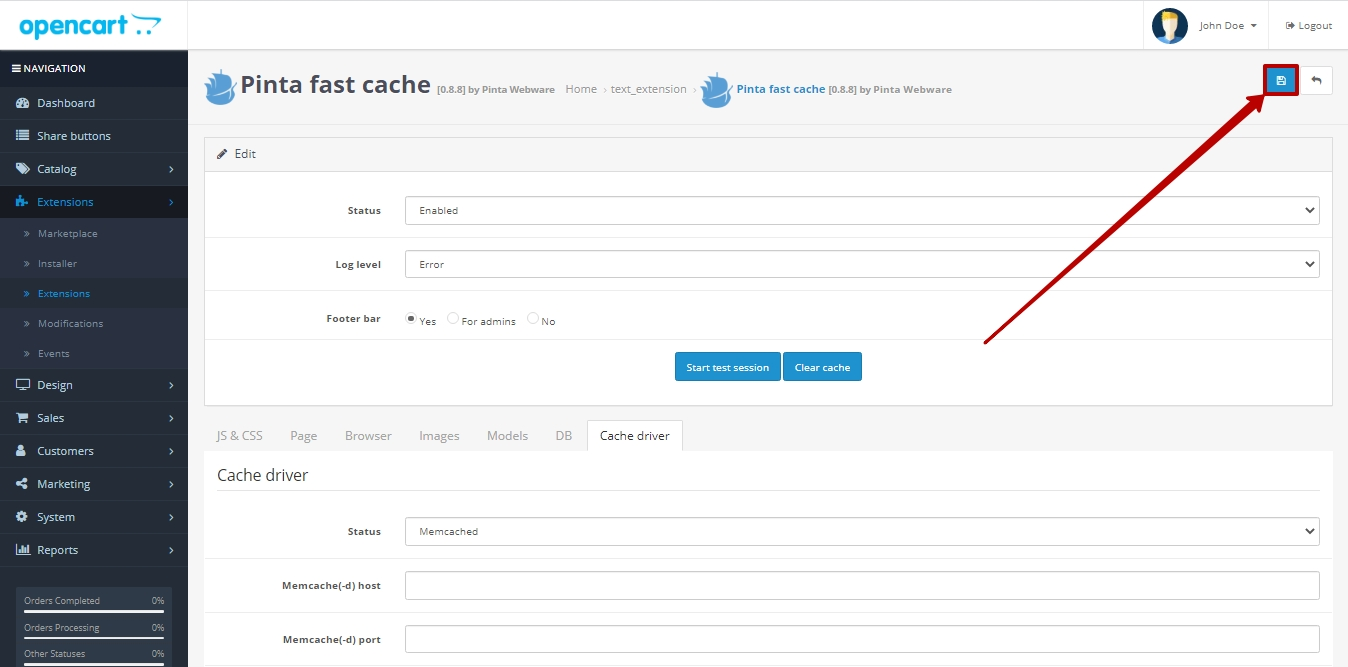The height and width of the screenshot is (667, 1348).
Task: Open the Marketplace submenu item
Action: [x=94, y=234]
